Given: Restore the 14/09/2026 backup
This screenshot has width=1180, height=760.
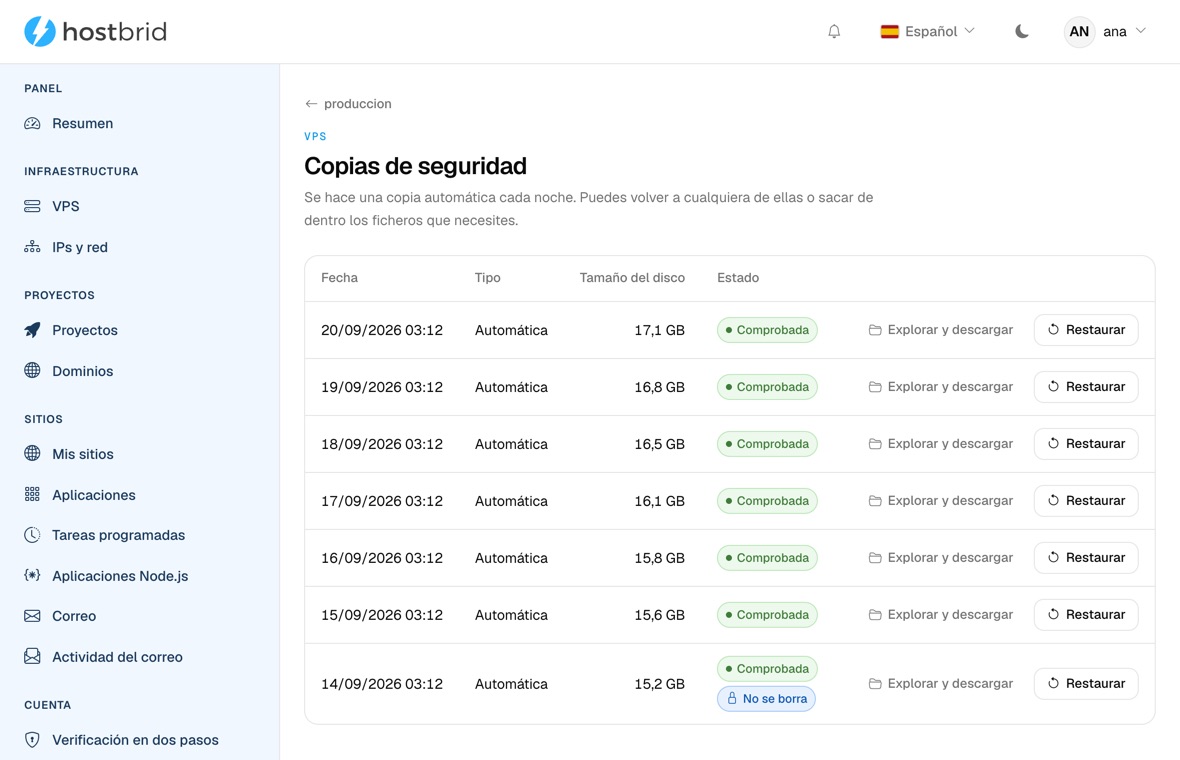Looking at the screenshot, I should coord(1086,683).
